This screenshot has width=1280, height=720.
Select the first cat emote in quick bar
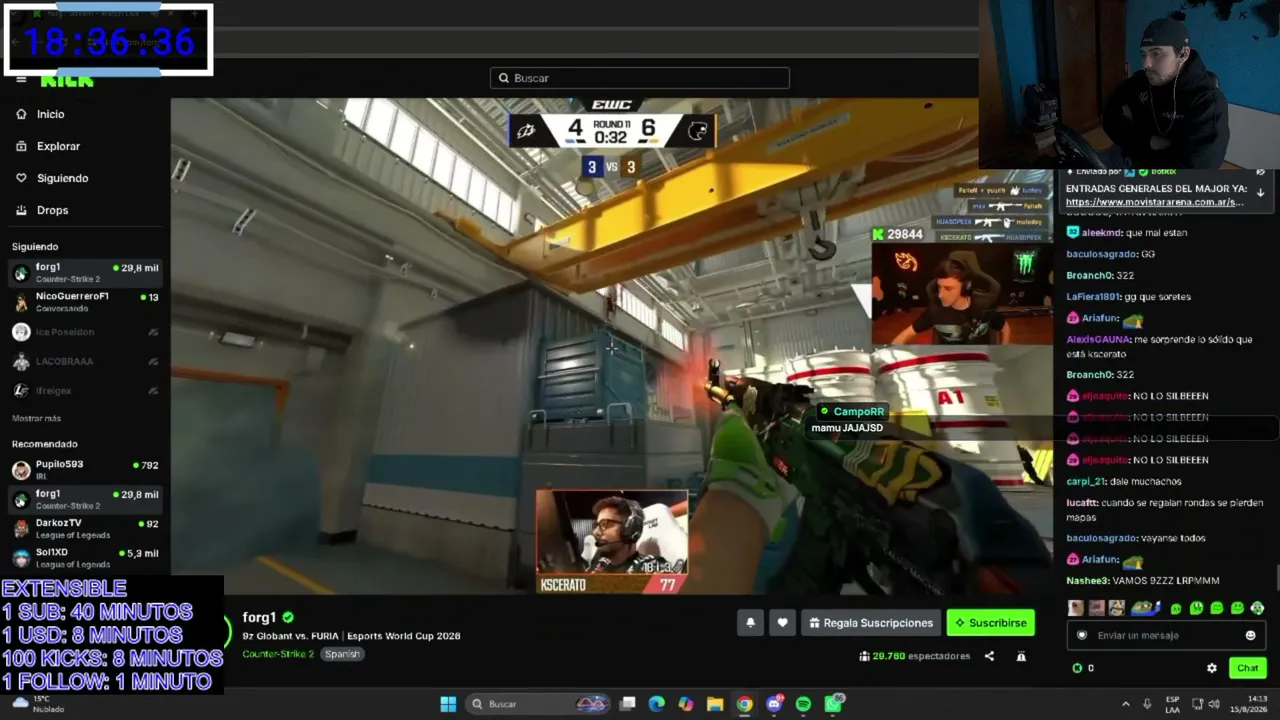point(1075,608)
